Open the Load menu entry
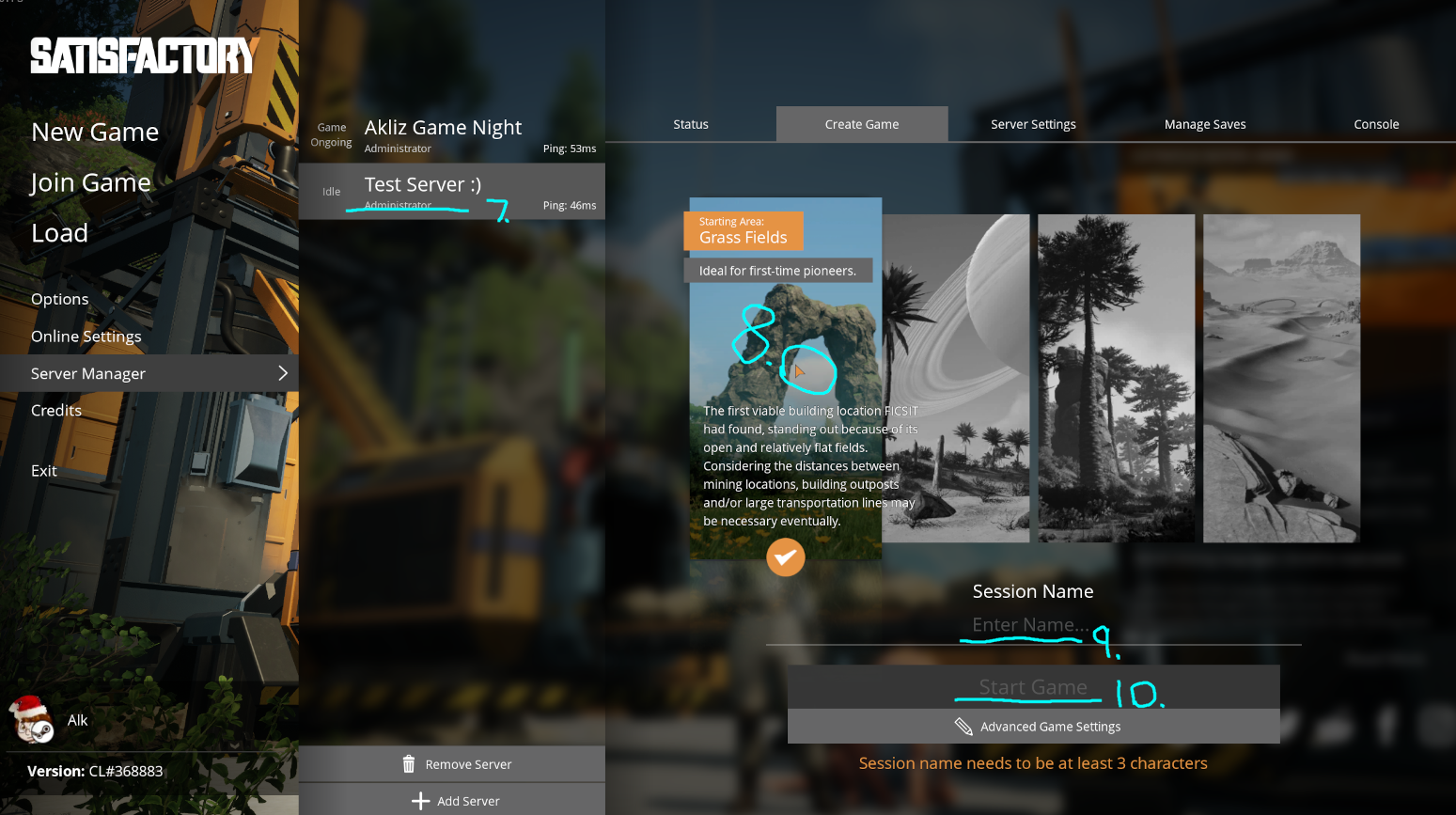The image size is (1456, 815). pos(60,233)
